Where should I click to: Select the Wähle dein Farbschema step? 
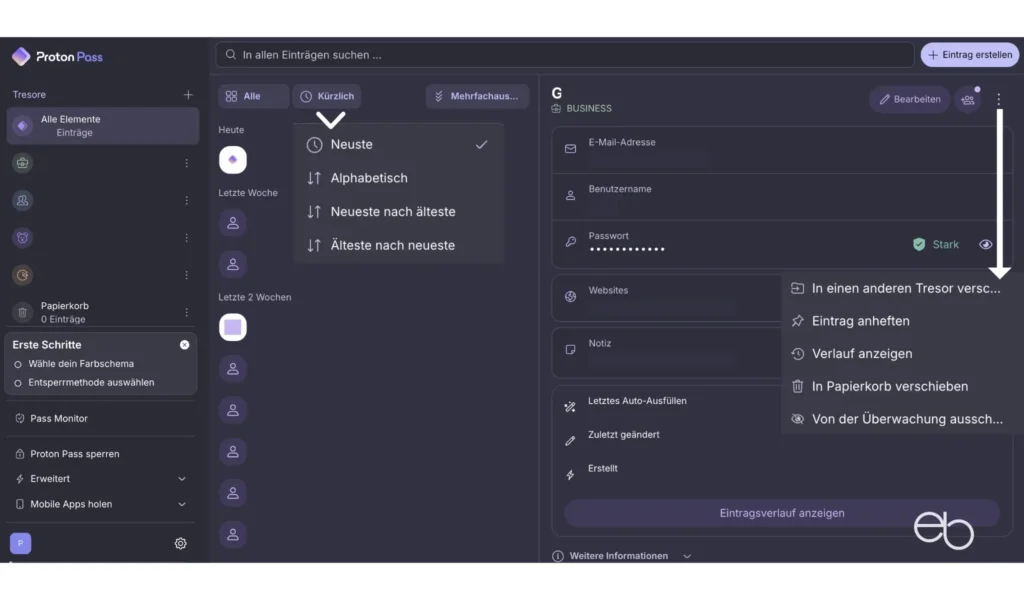pyautogui.click(x=80, y=364)
